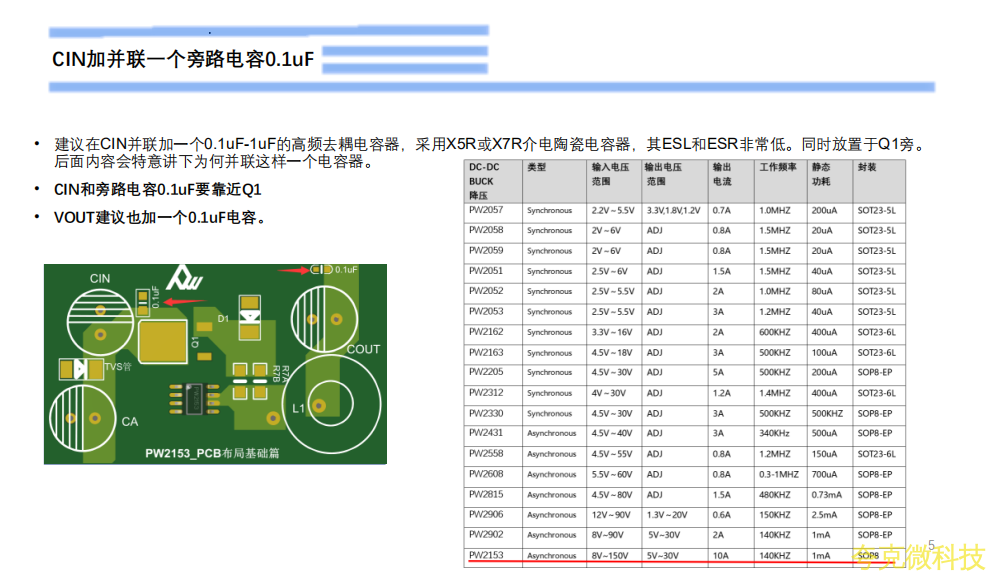Click the red arrow pointing at CIN bypass capacitor
The width and height of the screenshot is (991, 571).
coord(185,301)
